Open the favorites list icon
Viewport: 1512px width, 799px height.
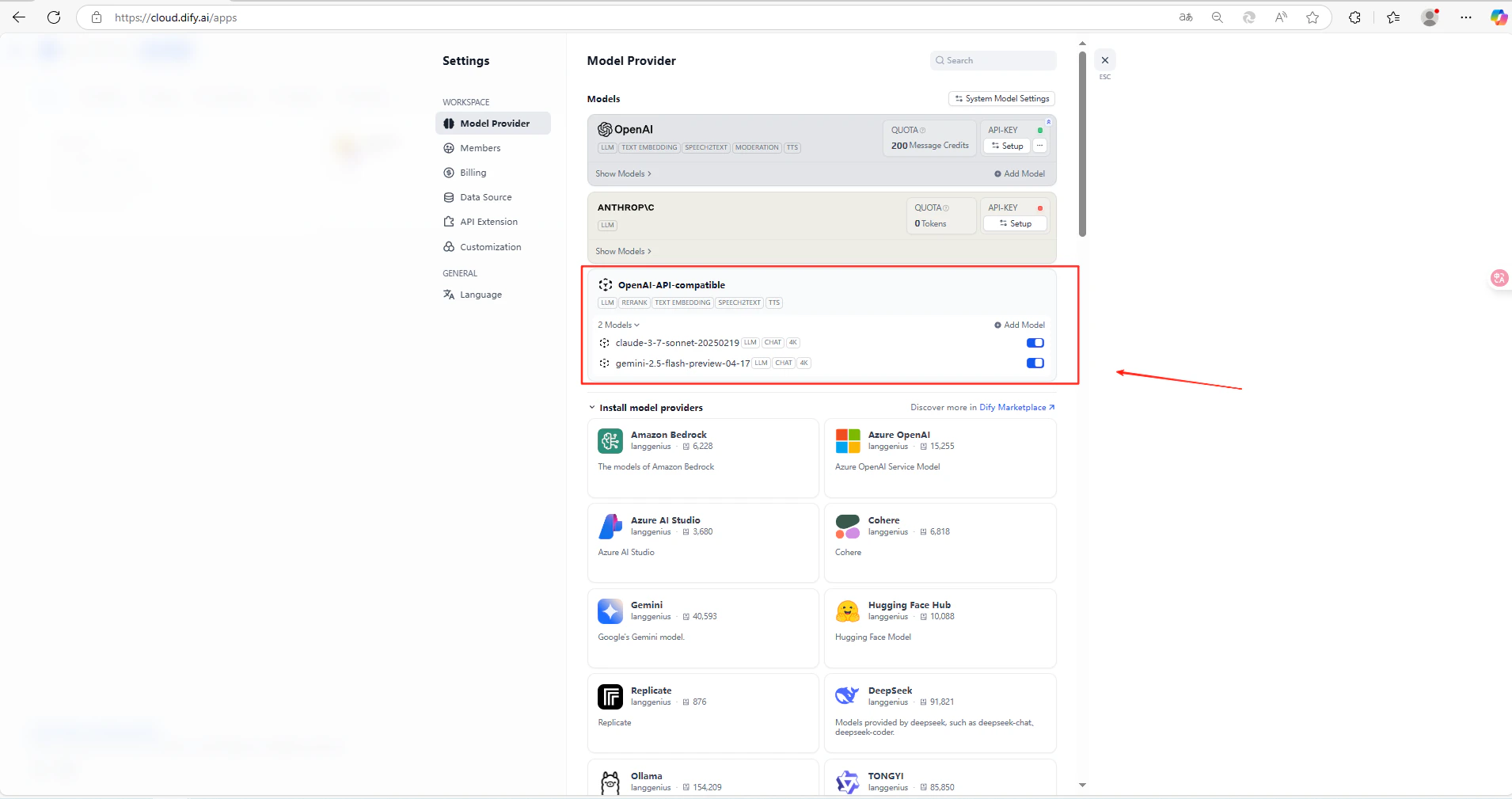click(x=1393, y=17)
